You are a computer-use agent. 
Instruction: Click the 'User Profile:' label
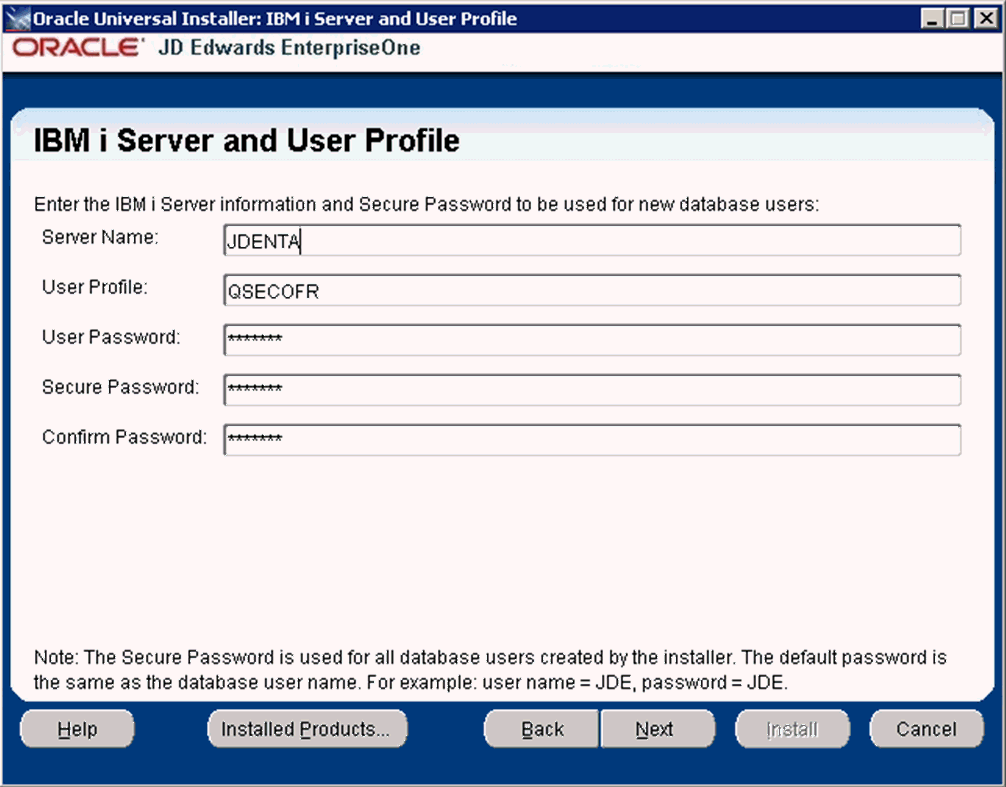(x=94, y=287)
